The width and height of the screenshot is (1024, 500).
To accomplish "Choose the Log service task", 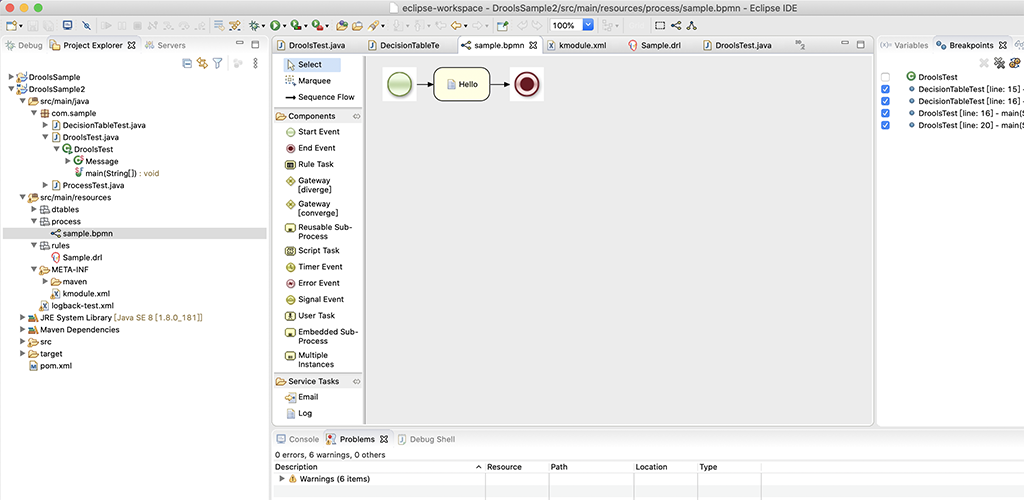I will click(299, 413).
